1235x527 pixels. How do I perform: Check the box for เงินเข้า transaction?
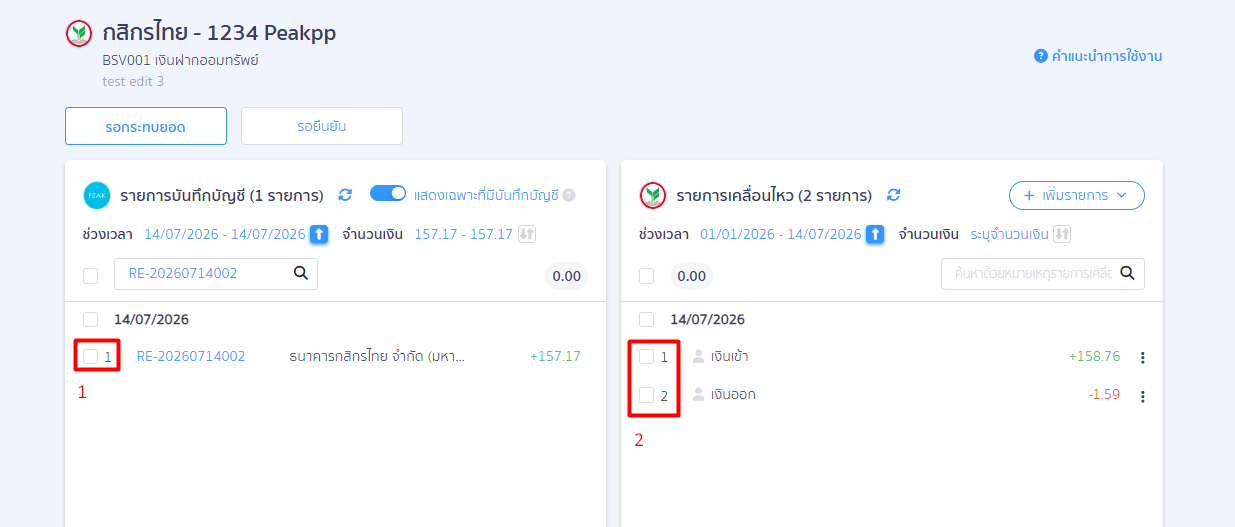click(x=647, y=356)
